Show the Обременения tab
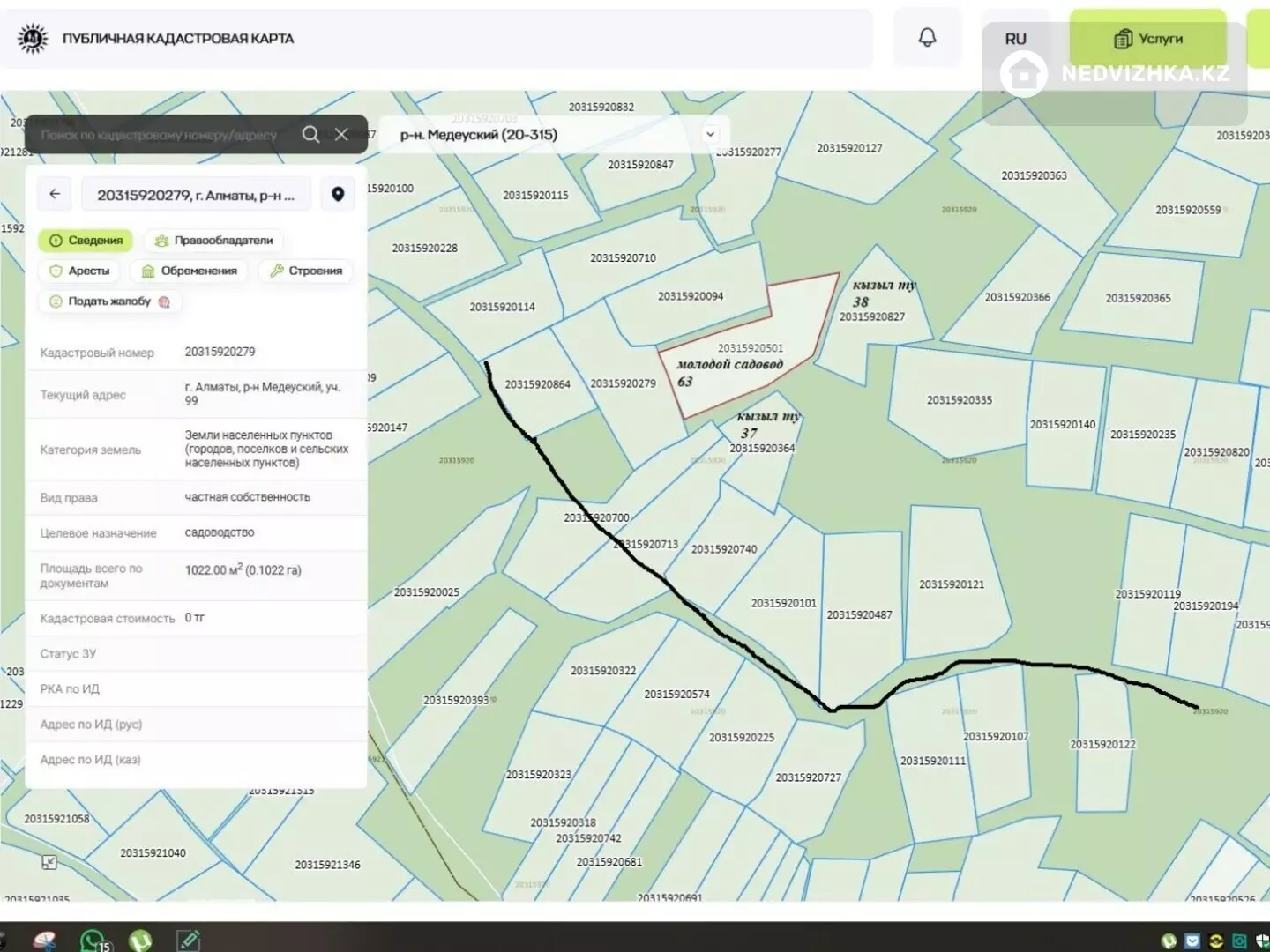Image resolution: width=1270 pixels, height=952 pixels. click(x=190, y=271)
